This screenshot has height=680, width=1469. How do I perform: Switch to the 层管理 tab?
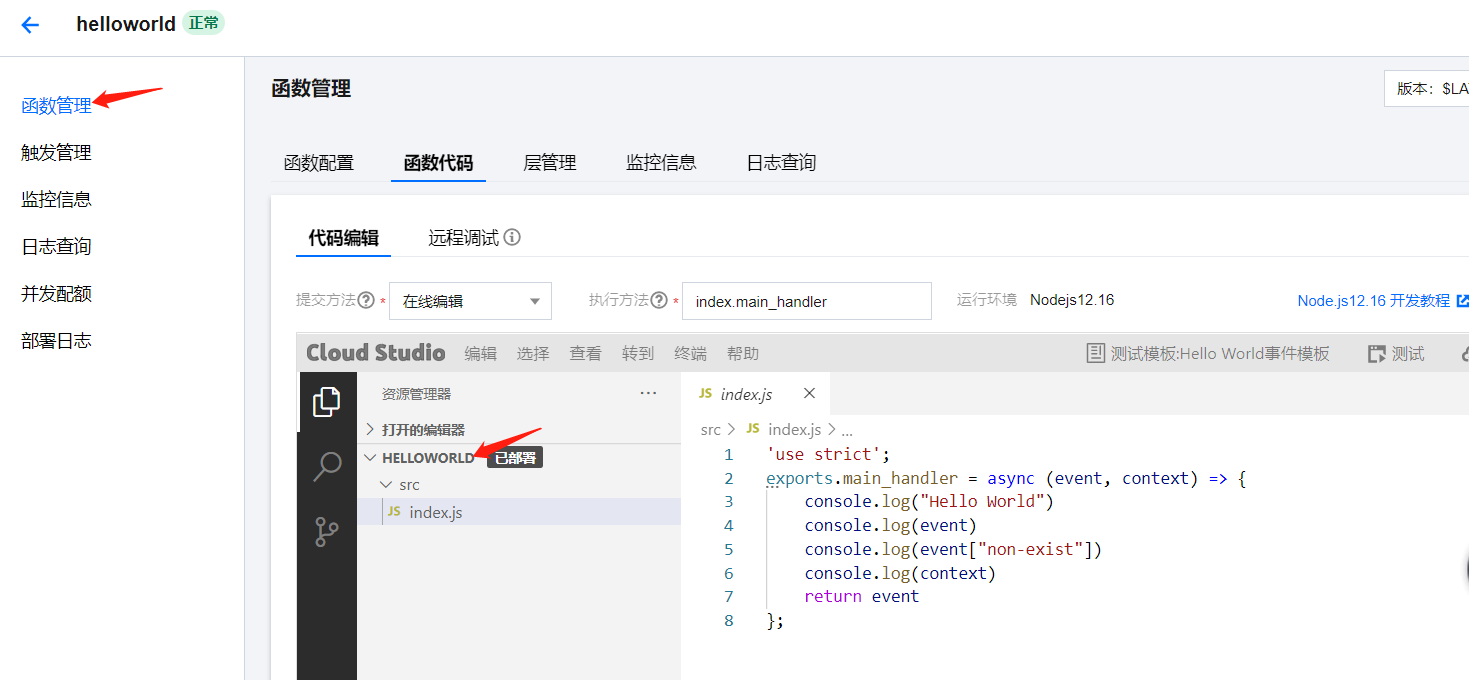[x=550, y=163]
